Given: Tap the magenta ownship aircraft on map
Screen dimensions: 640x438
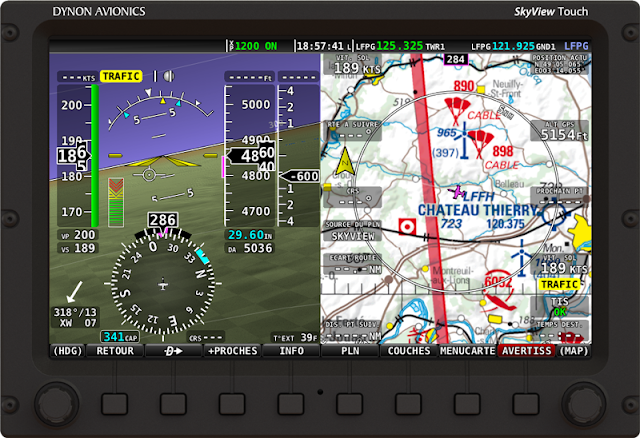Looking at the screenshot, I should pos(458,191).
